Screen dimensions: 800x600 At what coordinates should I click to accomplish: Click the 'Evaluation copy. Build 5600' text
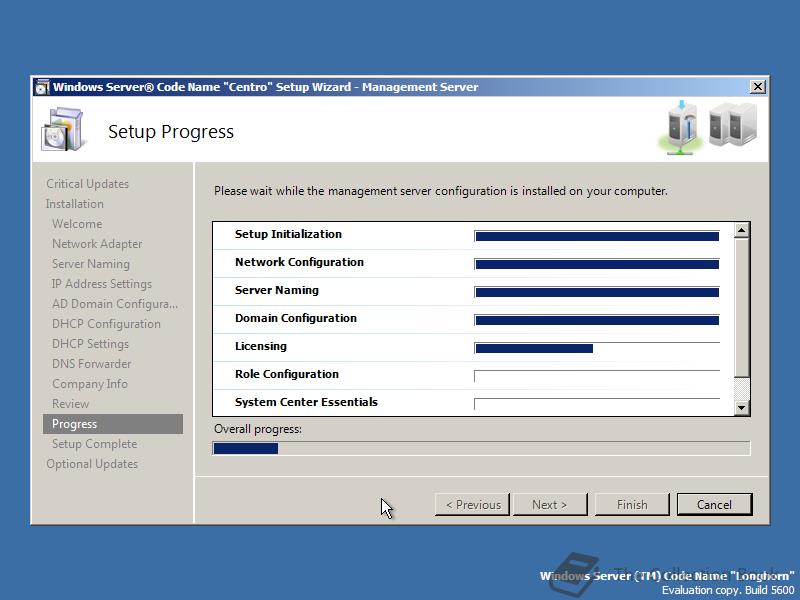tap(729, 590)
